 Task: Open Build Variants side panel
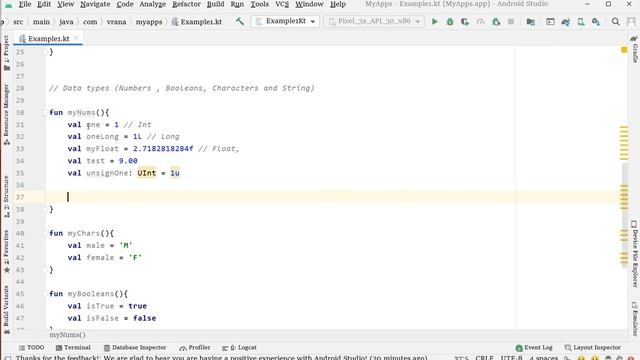pos(7,309)
